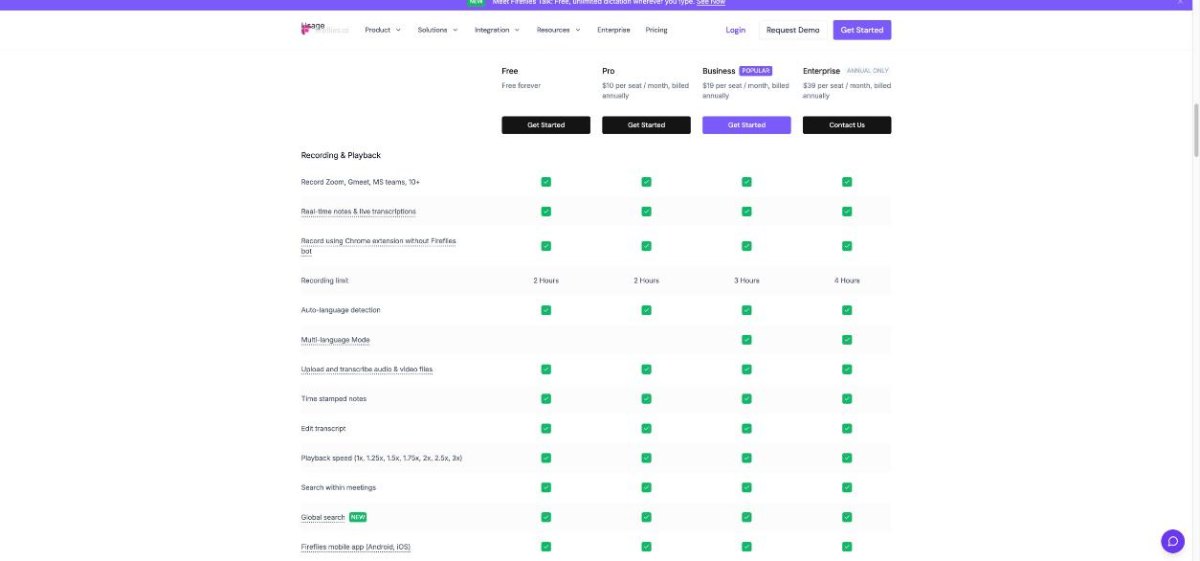Screen dimensions: 1200x561
Task: Expand the Product menu dropdown
Action: (382, 30)
